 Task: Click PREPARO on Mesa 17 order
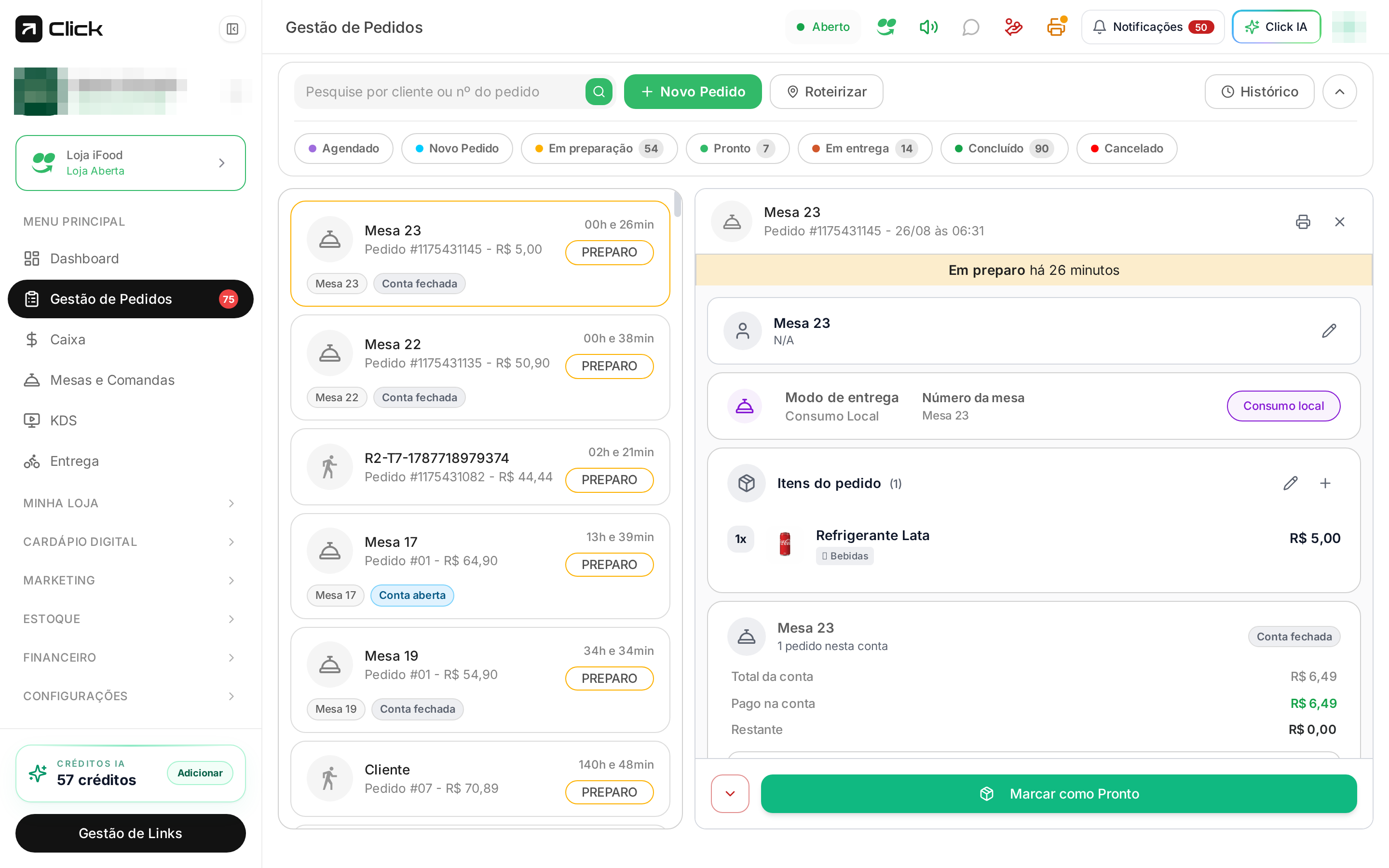609,565
